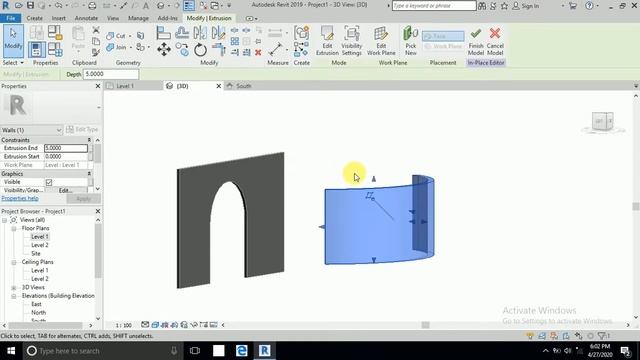Image resolution: width=640 pixels, height=360 pixels.
Task: Collapse the Ceiling Plans tree node
Action: (13, 262)
